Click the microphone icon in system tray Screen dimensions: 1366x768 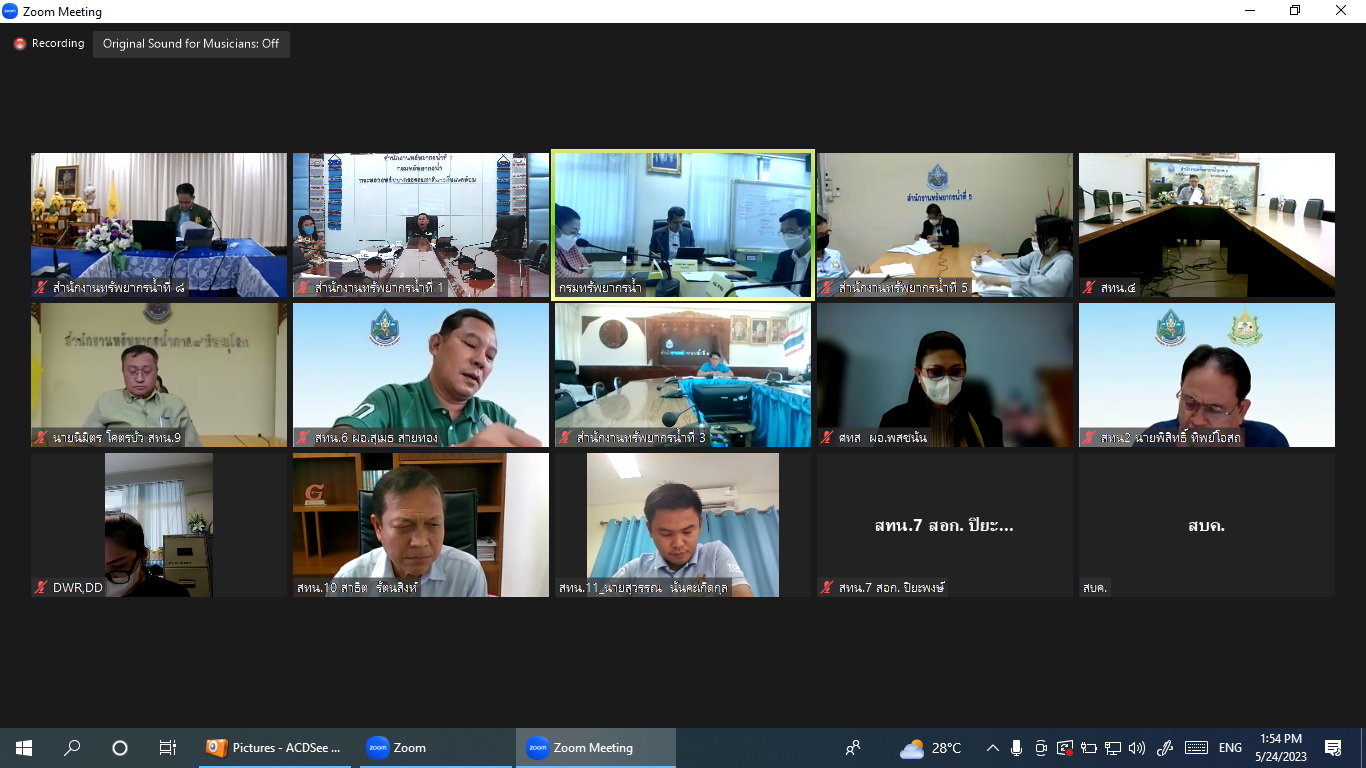click(x=1017, y=748)
